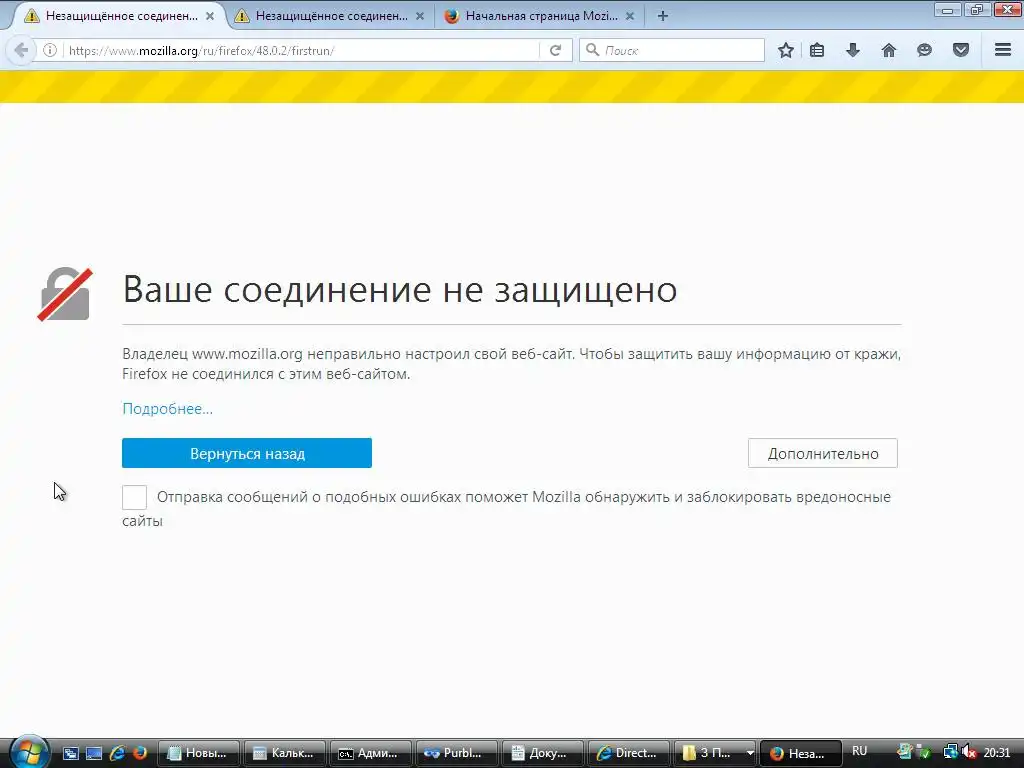
Task: Enable sending error reports to Mozilla checkbox
Action: click(x=135, y=497)
